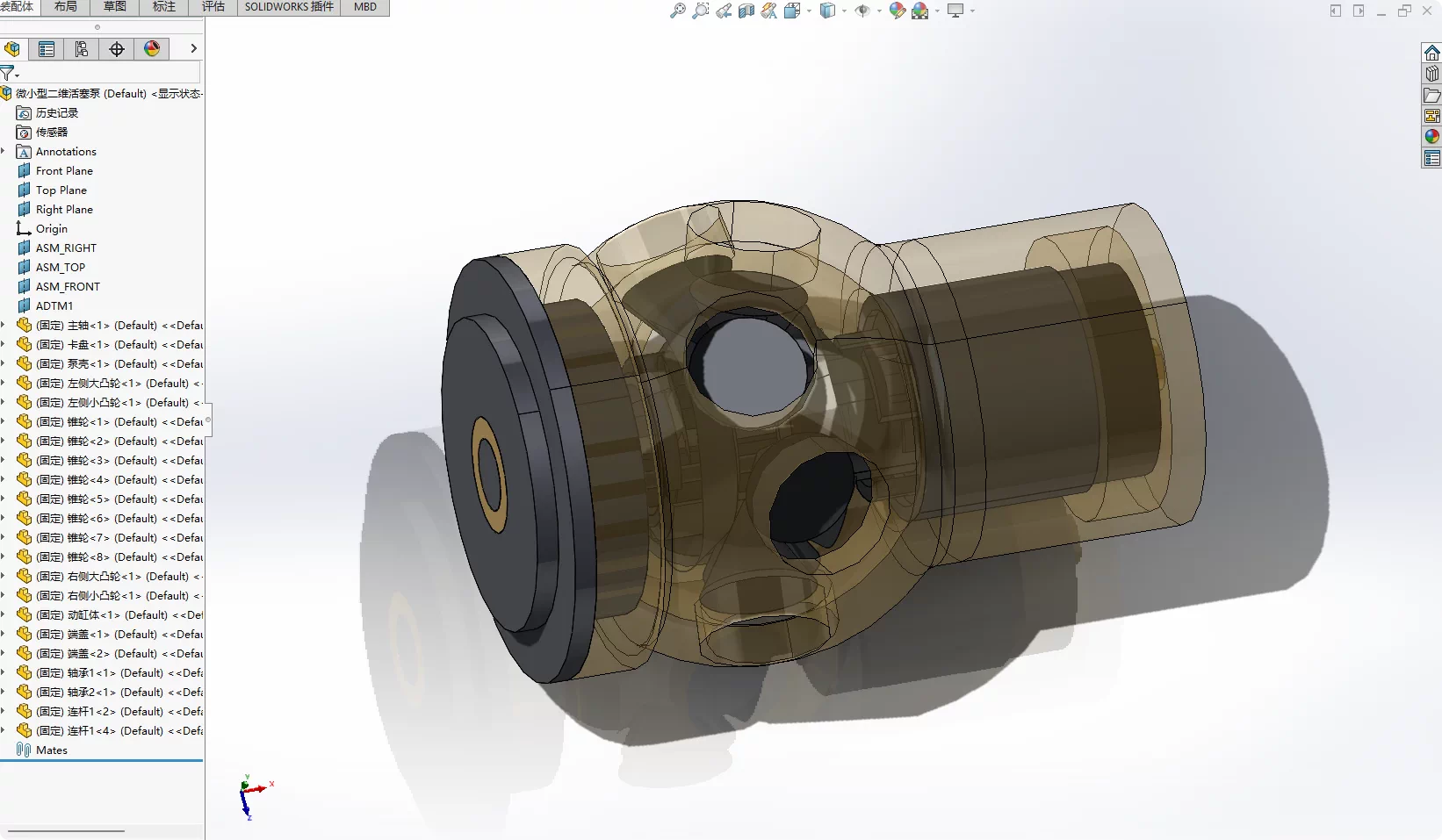Restore the Previous View
The width and height of the screenshot is (1442, 840).
tap(724, 11)
